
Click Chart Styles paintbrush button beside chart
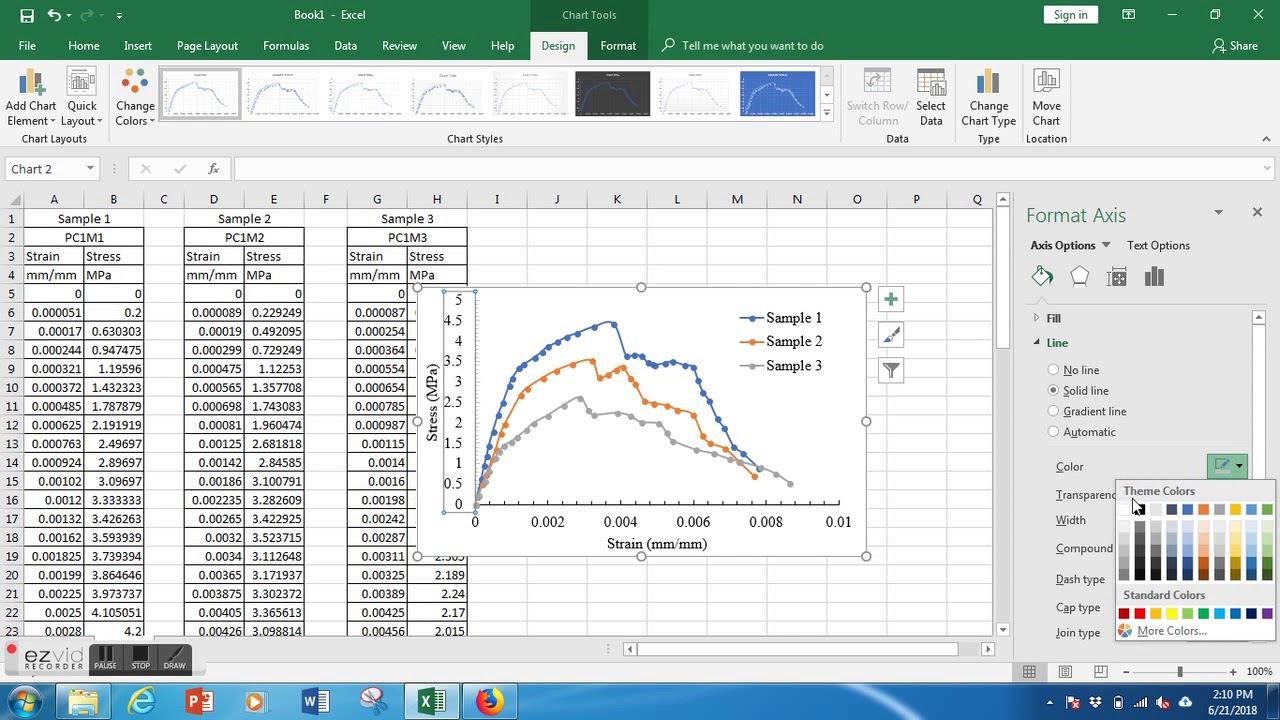coord(891,335)
